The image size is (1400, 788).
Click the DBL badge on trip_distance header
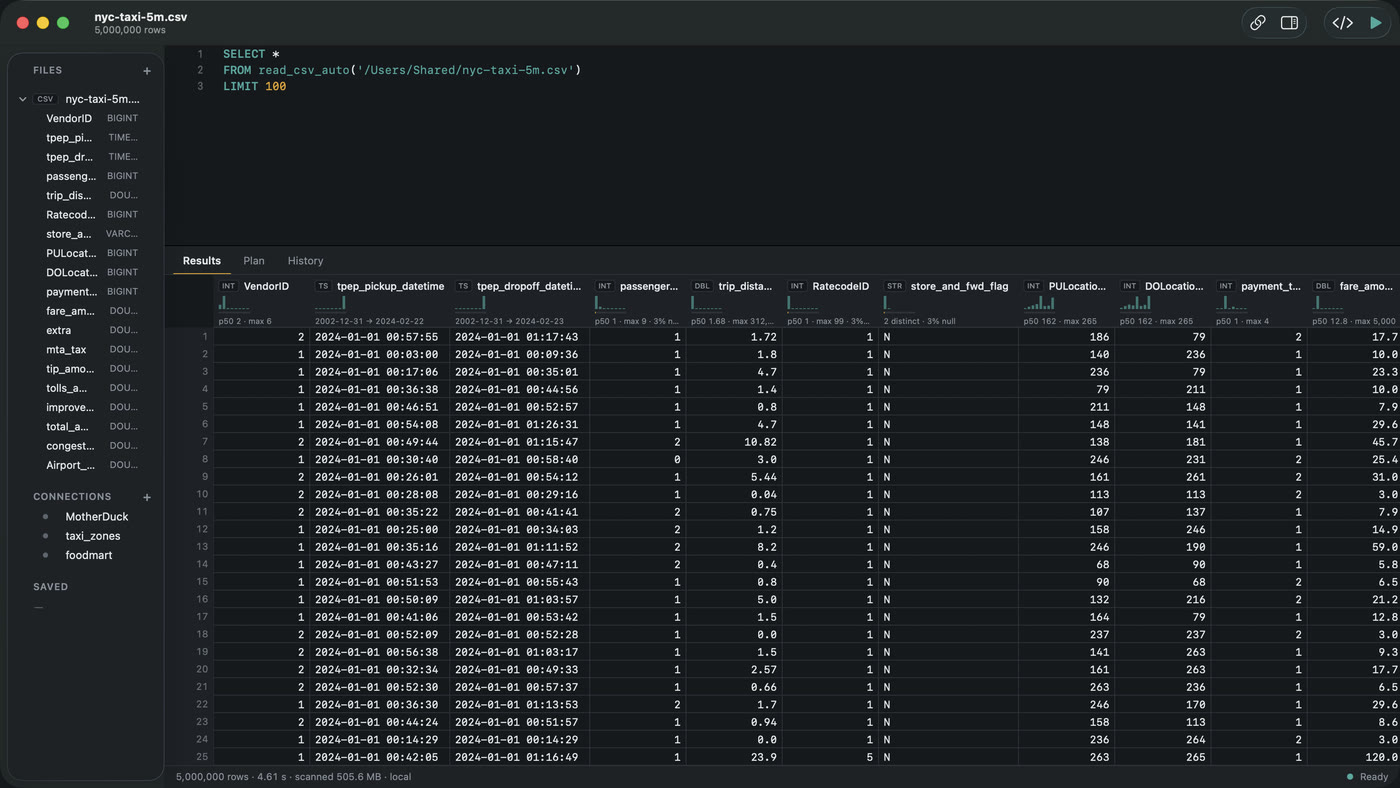click(702, 286)
